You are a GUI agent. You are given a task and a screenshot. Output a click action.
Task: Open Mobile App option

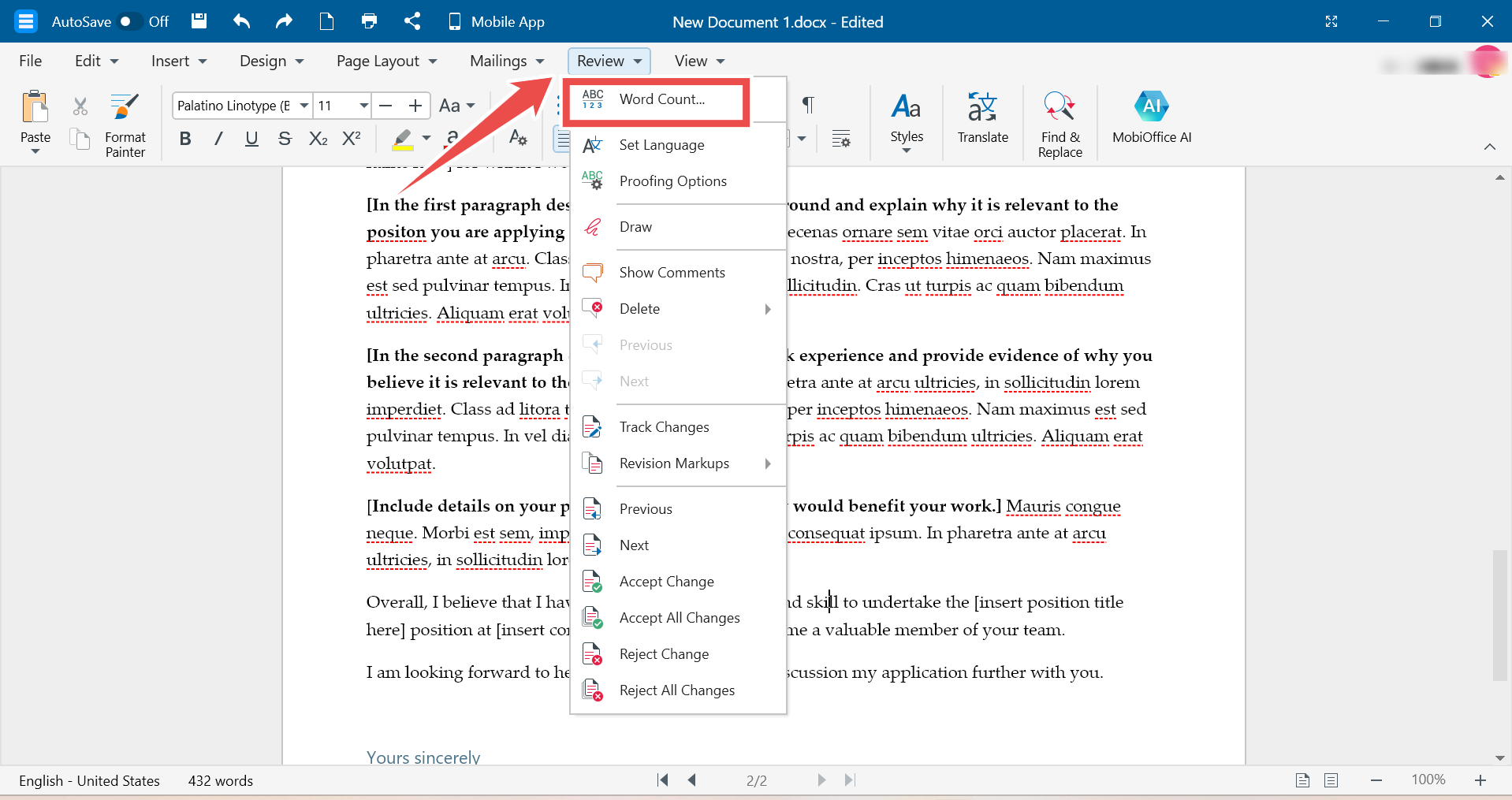click(x=497, y=21)
